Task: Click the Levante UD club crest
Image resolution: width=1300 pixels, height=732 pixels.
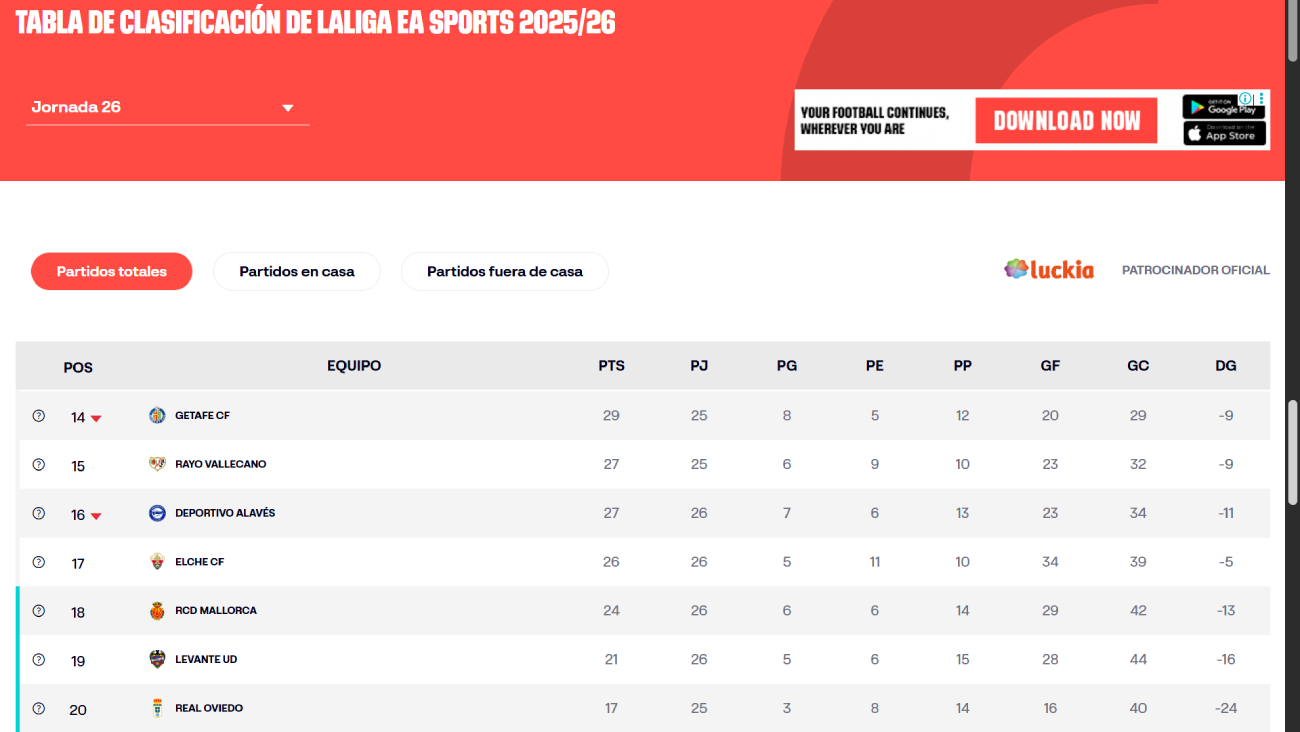Action: [x=157, y=659]
